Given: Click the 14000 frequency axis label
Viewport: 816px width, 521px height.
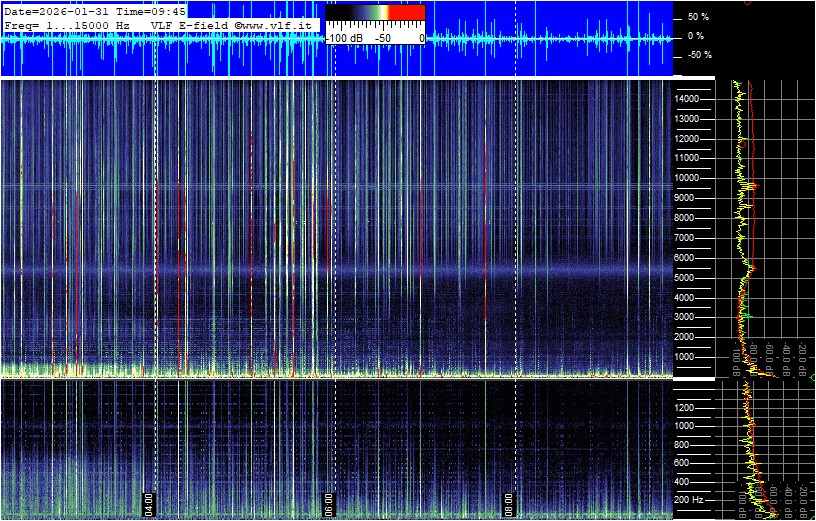Looking at the screenshot, I should pyautogui.click(x=687, y=99).
